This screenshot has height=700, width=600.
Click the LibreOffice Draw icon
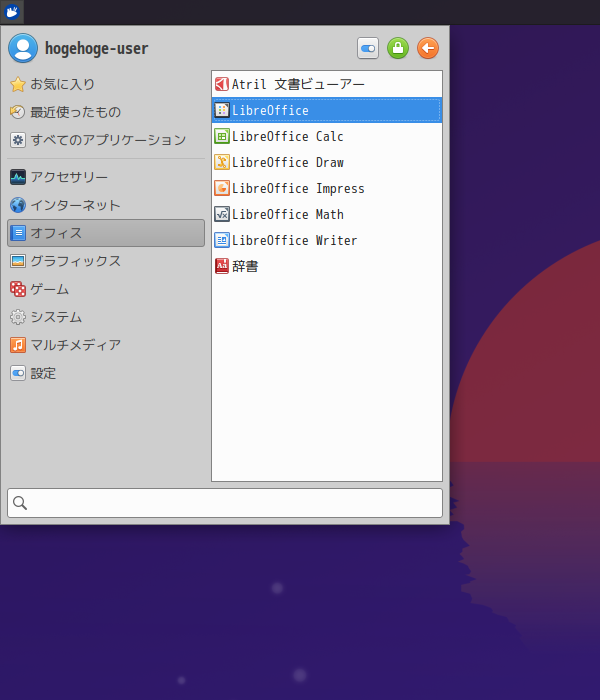click(x=222, y=162)
